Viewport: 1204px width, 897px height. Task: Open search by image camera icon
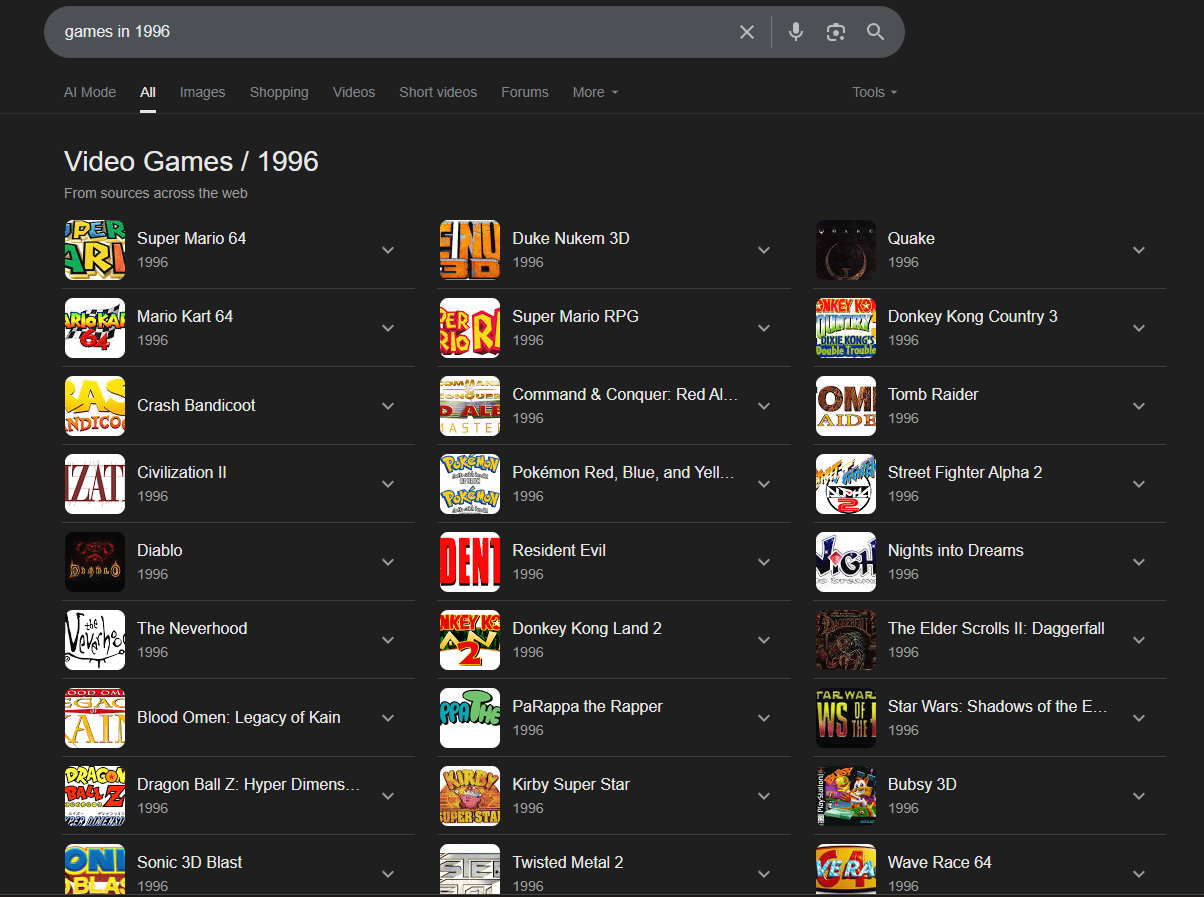(x=836, y=32)
